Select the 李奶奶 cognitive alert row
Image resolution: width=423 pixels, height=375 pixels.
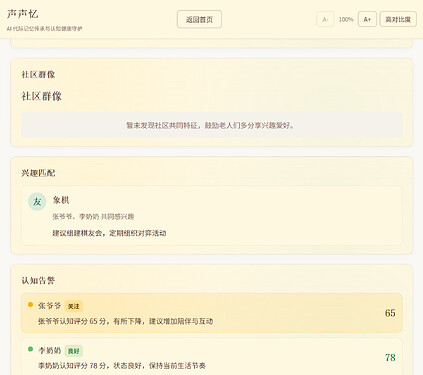[x=212, y=357]
